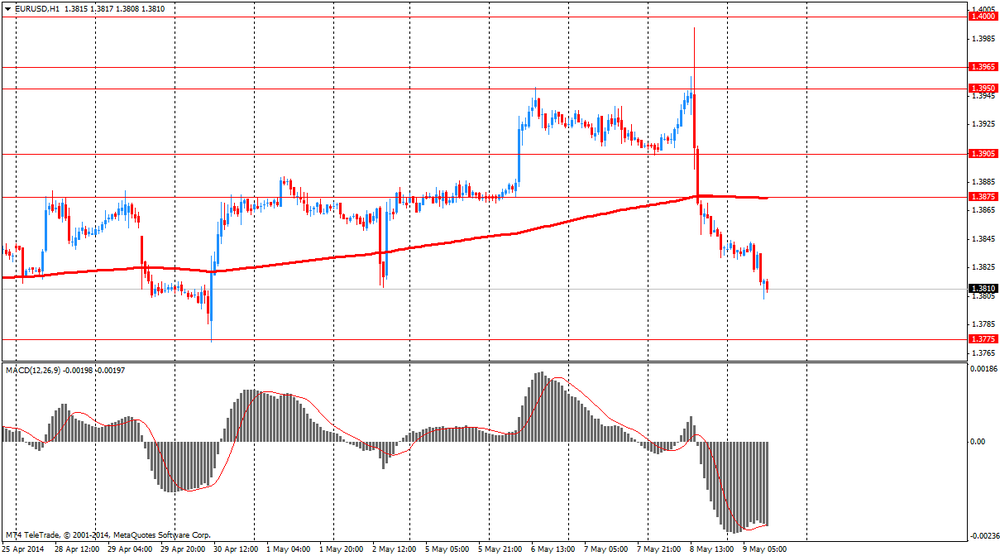Click the 25 Apr 2014 date label
The width and height of the screenshot is (1000, 556).
click(x=23, y=549)
